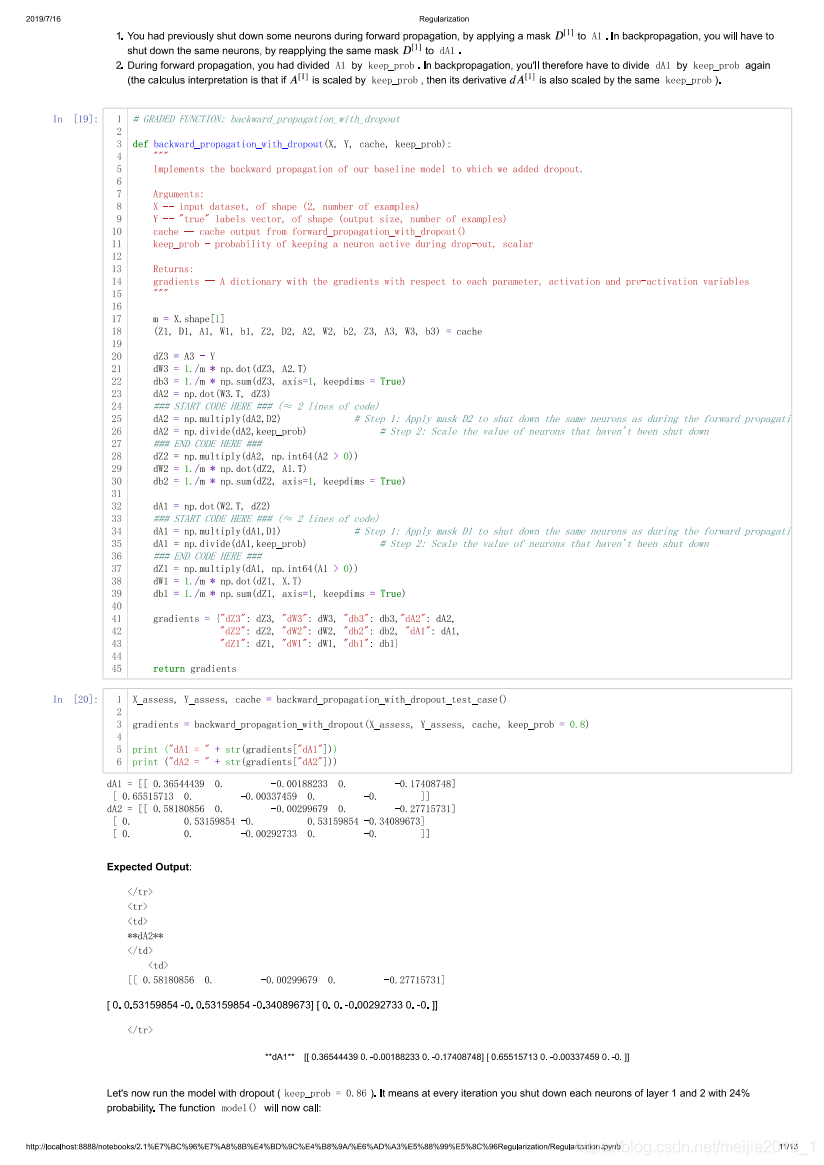Click the 'gradients = {"dZ3": dZ3' dictionary line
This screenshot has height=1165, width=824.
click(304, 619)
